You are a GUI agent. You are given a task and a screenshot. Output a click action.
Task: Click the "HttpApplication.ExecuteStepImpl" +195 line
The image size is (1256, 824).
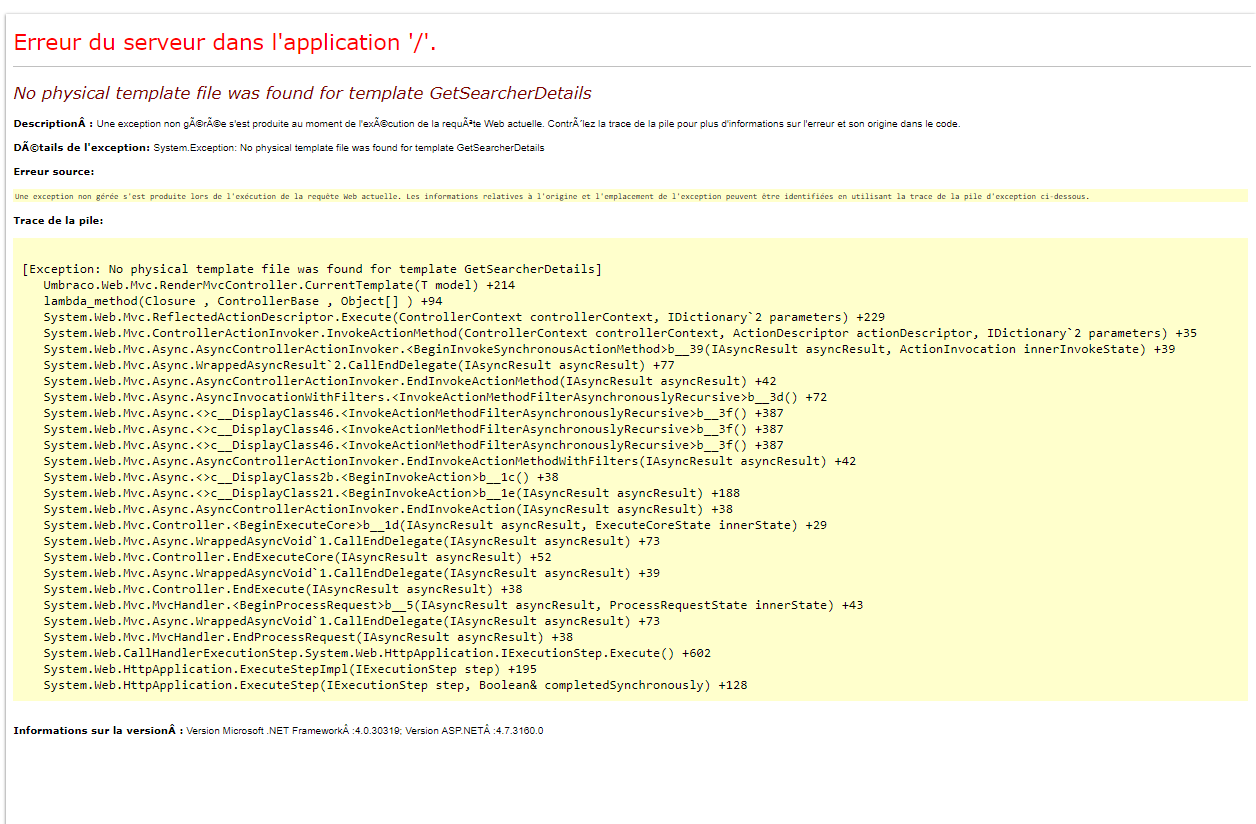tap(290, 669)
